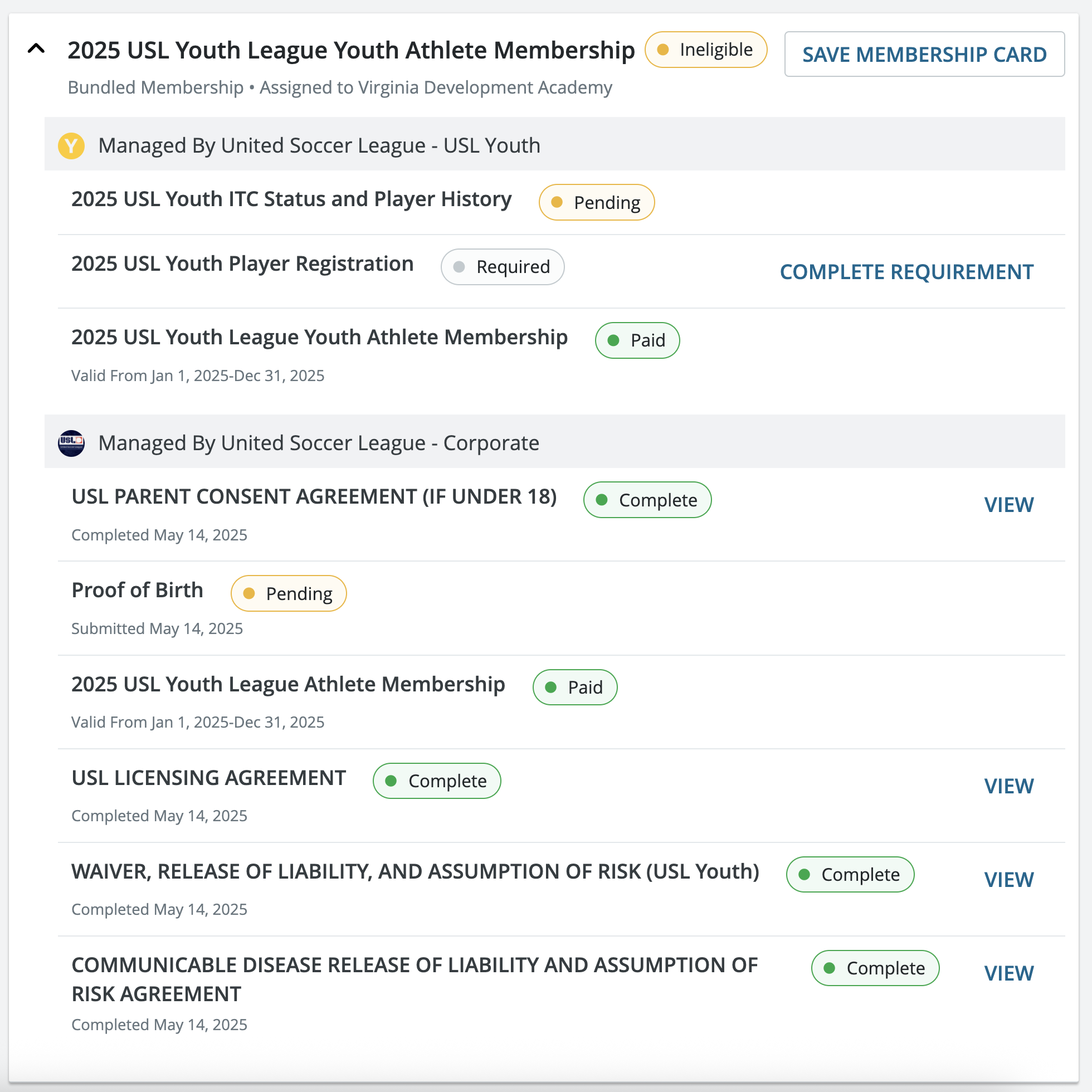Click the 'Proof of Birth' title
The width and height of the screenshot is (1092, 1092).
(x=138, y=590)
